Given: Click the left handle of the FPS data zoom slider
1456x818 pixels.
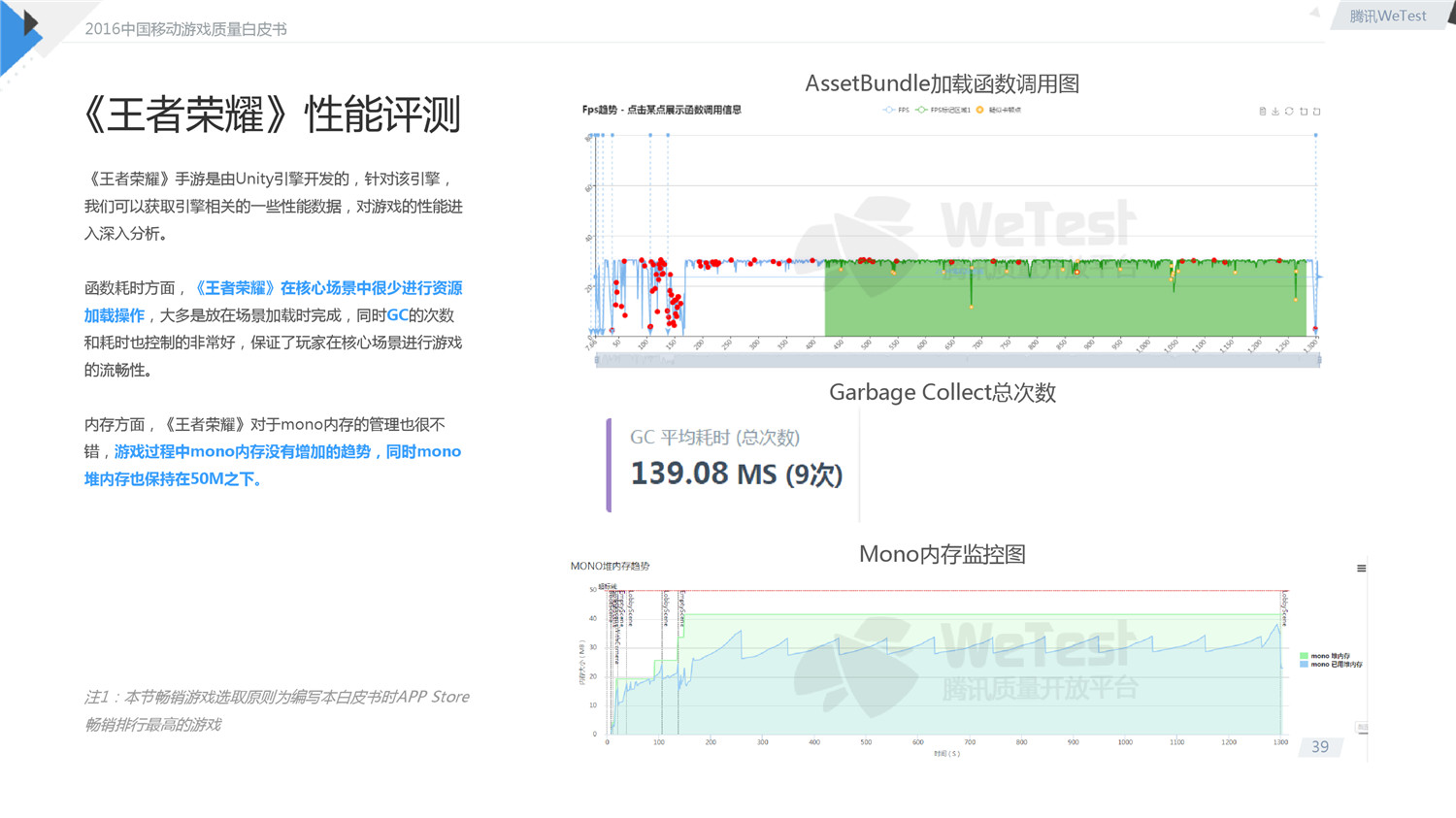Looking at the screenshot, I should (597, 360).
